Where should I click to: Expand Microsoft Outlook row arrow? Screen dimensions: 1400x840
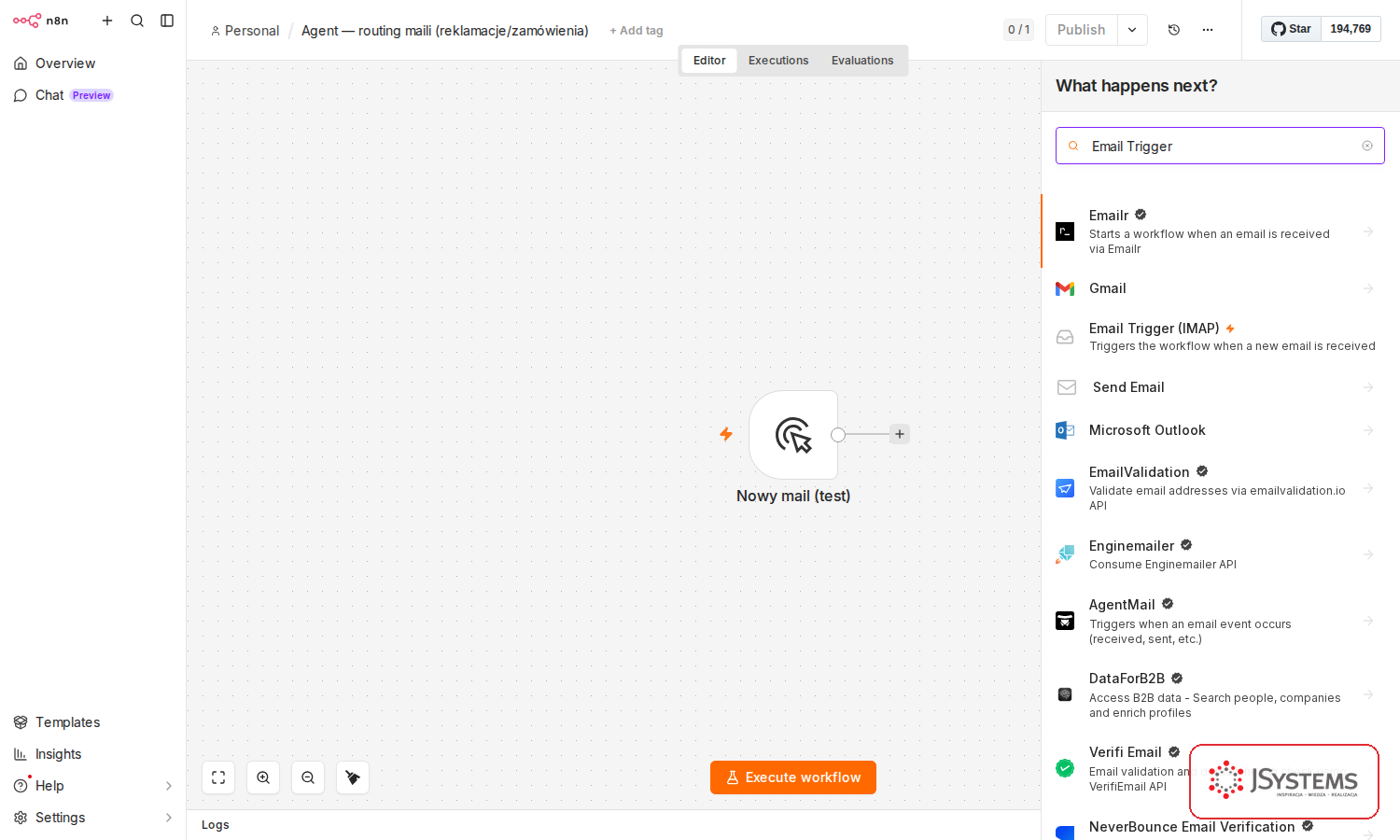click(1368, 430)
